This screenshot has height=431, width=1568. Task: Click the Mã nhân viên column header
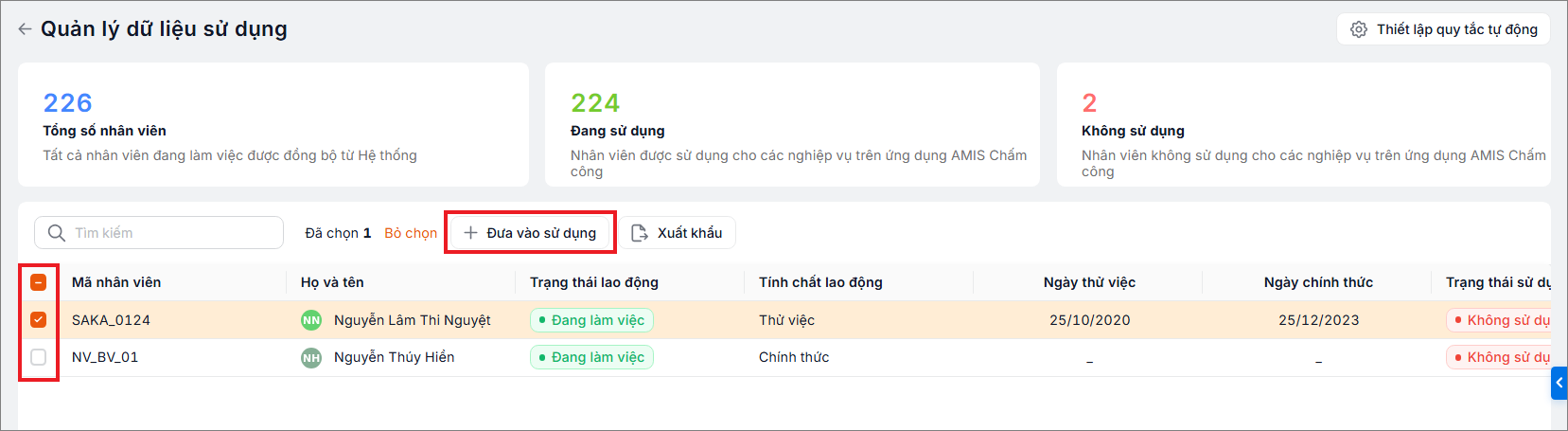click(116, 282)
